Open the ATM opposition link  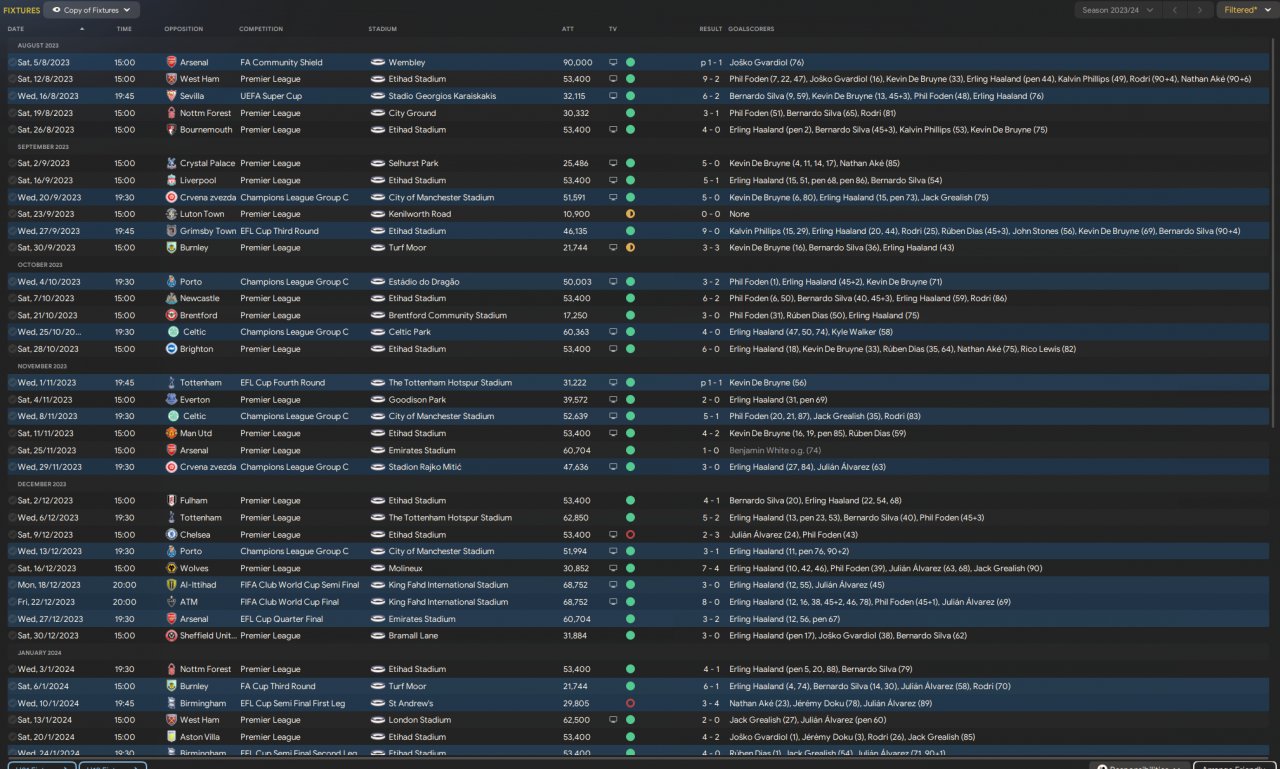[189, 602]
